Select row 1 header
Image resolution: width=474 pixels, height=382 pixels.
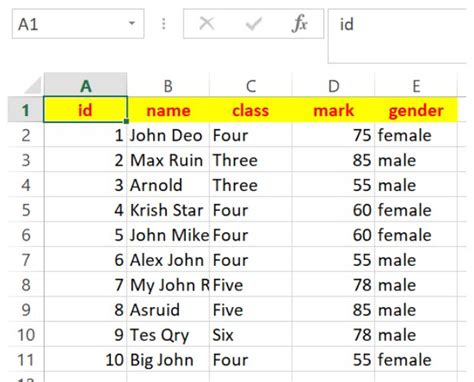[26, 110]
